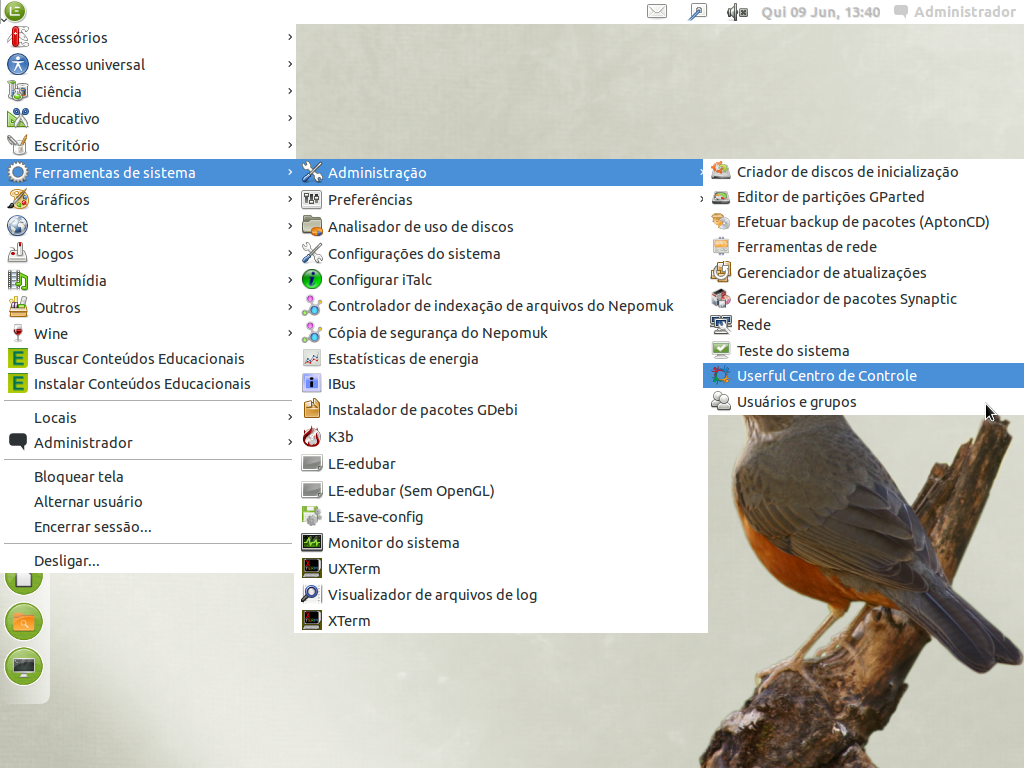Click the Monitor do sistema graph icon
The width and height of the screenshot is (1024, 768).
pyautogui.click(x=312, y=542)
